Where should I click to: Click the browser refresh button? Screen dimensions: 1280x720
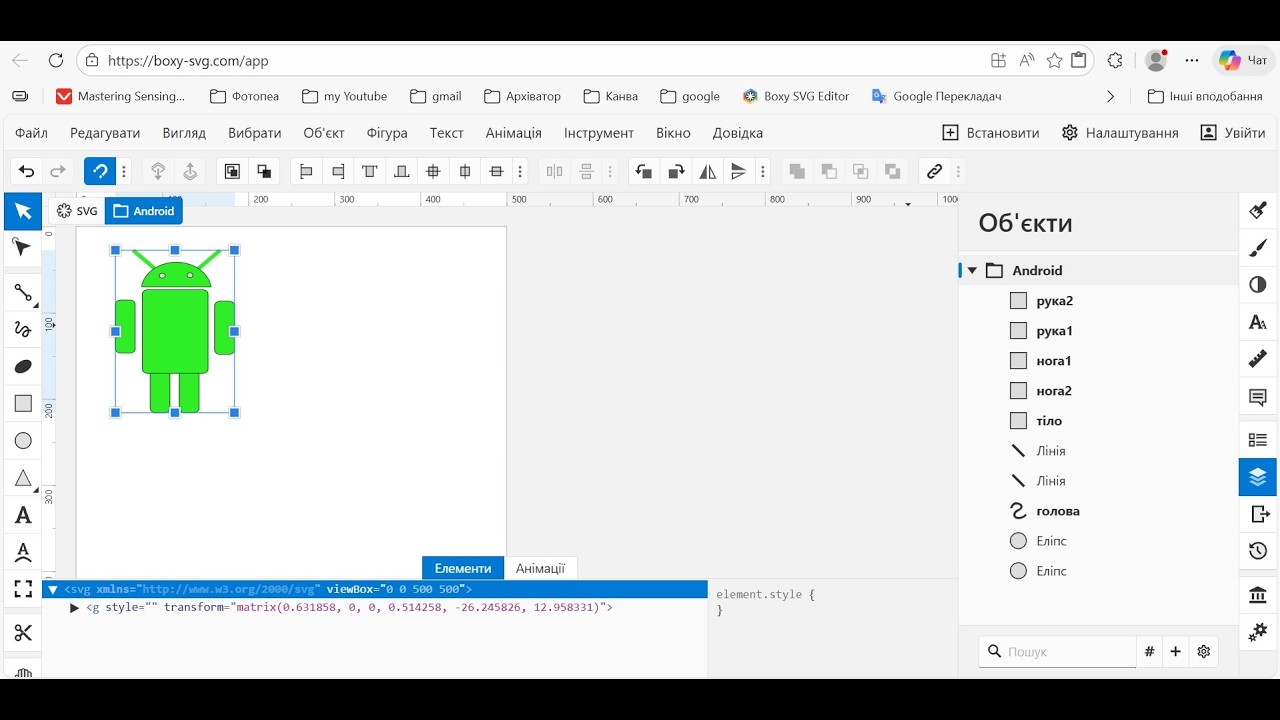[x=56, y=61]
